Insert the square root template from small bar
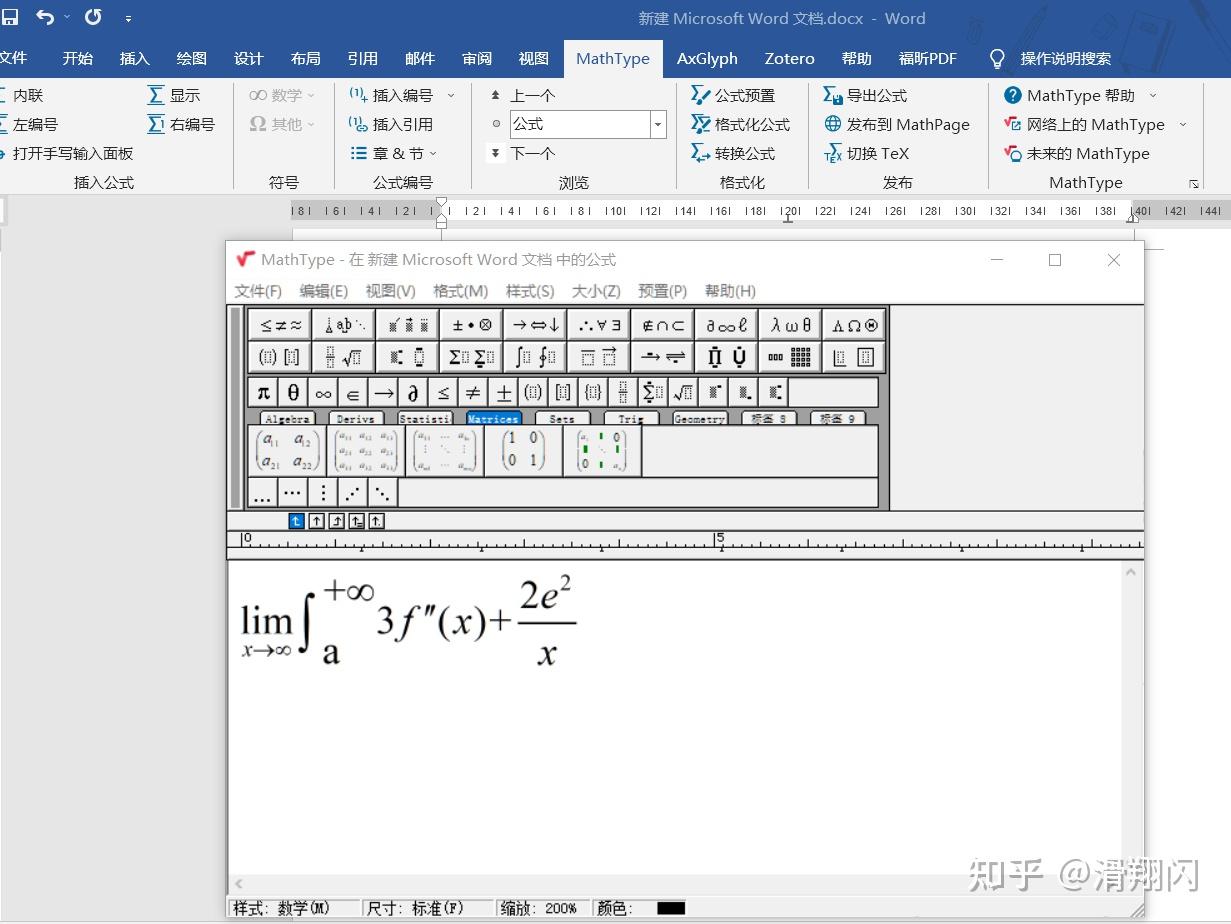1231x924 pixels. coord(683,392)
